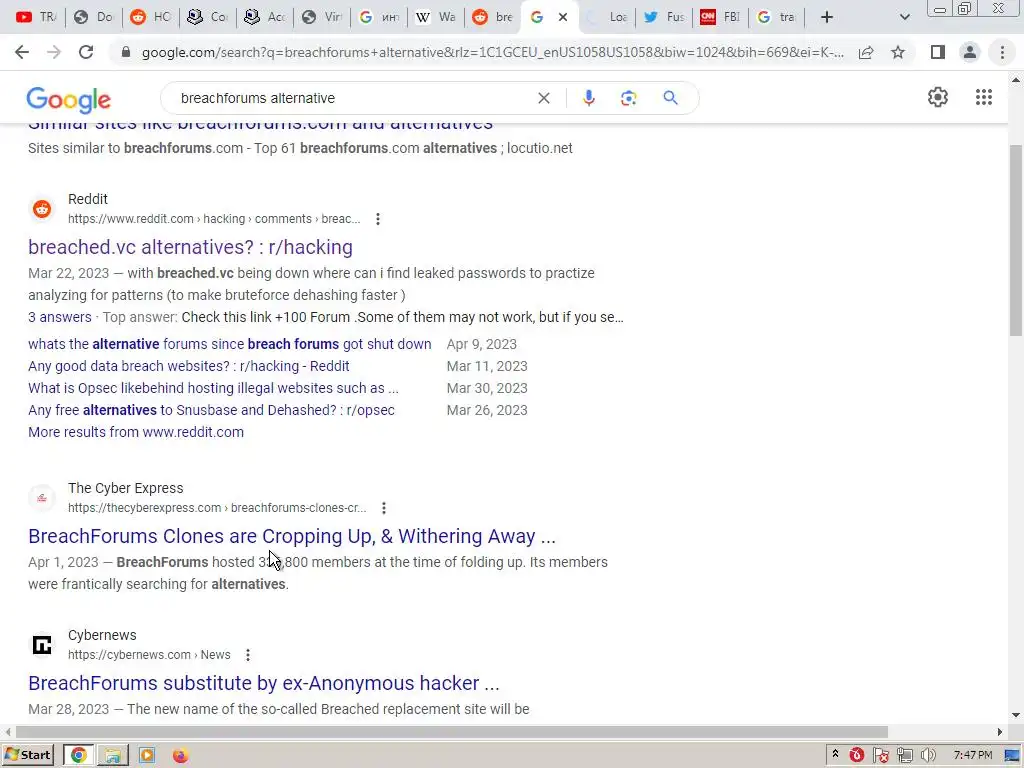This screenshot has height=768, width=1024.
Task: Click the '3 answers' link
Action: pyautogui.click(x=60, y=317)
